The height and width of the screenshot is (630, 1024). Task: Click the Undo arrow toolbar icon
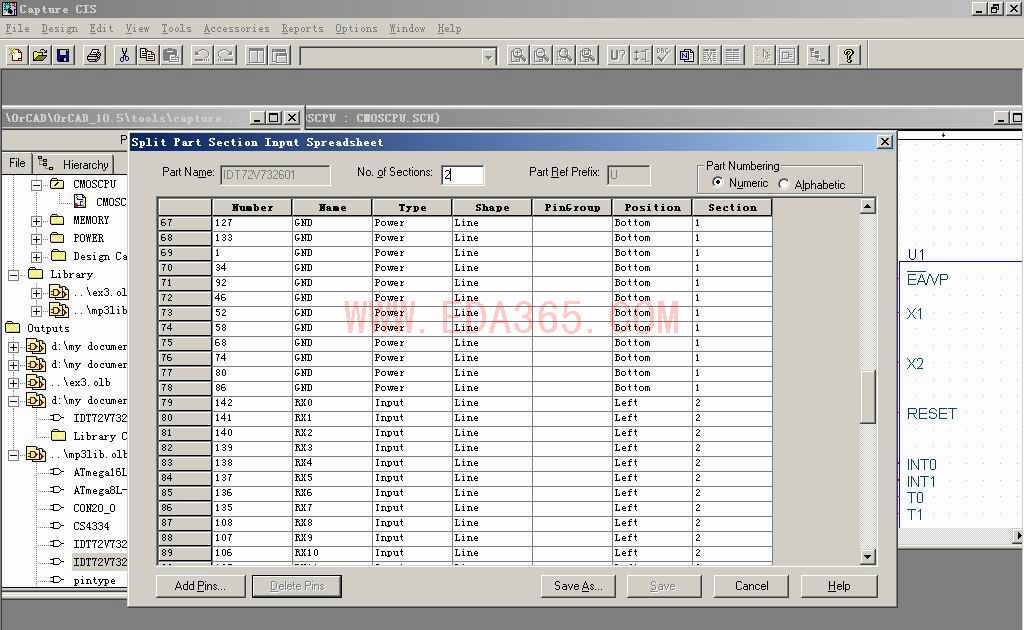[x=202, y=55]
